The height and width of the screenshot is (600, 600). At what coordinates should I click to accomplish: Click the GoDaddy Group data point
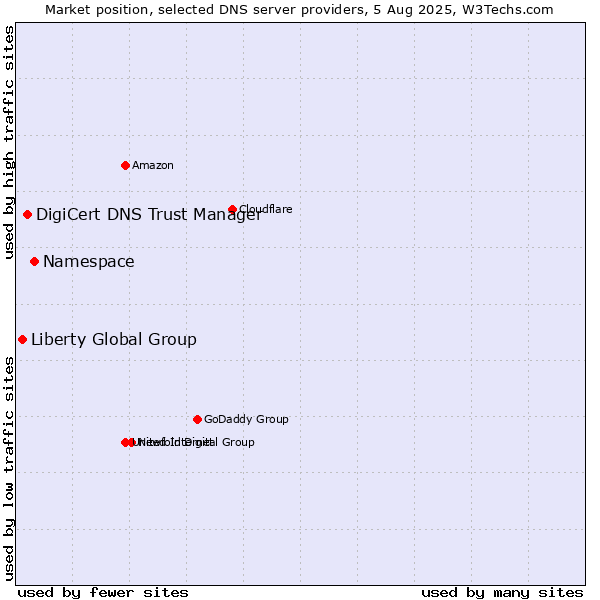point(197,420)
